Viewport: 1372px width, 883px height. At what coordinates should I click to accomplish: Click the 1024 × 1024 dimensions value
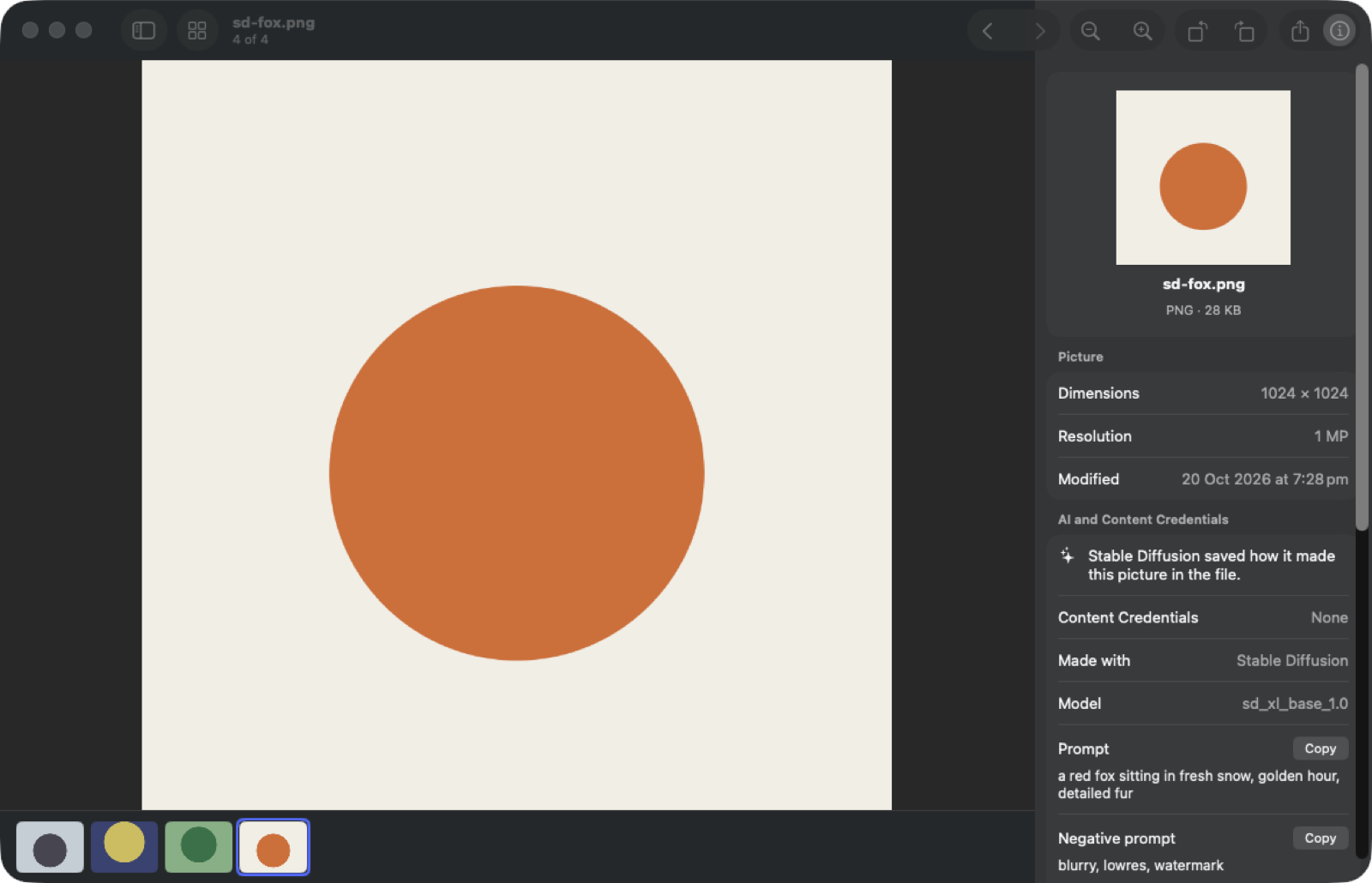click(x=1304, y=393)
